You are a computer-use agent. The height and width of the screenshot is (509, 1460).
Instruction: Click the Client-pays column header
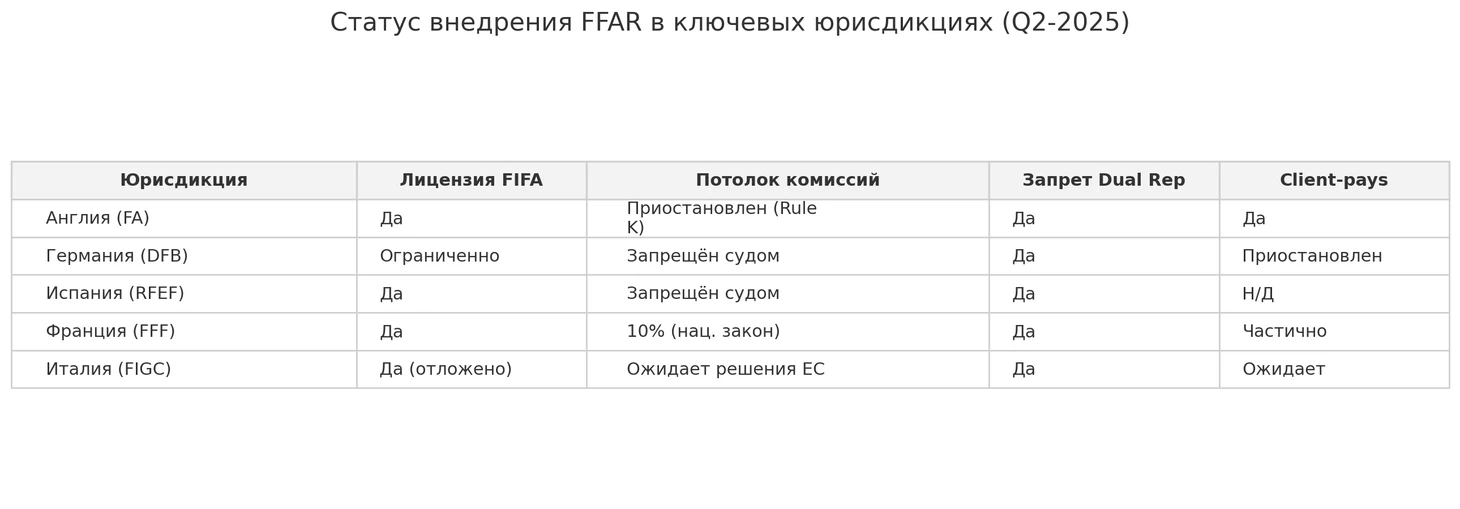pos(1333,181)
